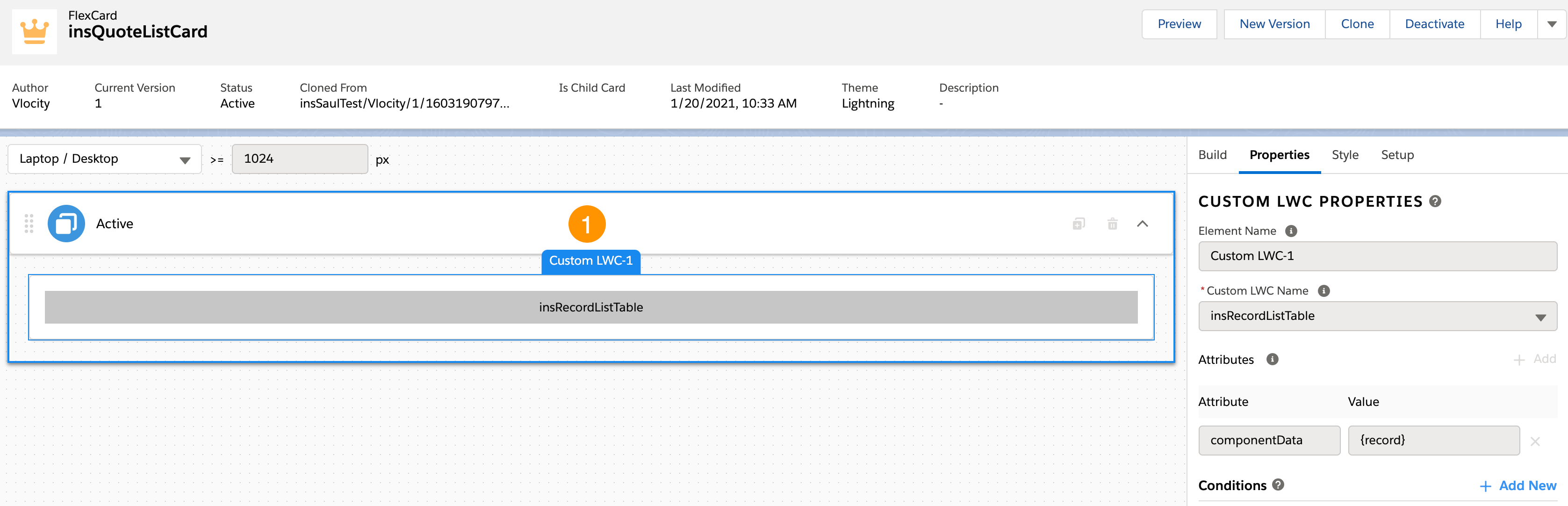Click the {record} value field
Viewport: 1568px width, 506px height.
tap(1433, 440)
